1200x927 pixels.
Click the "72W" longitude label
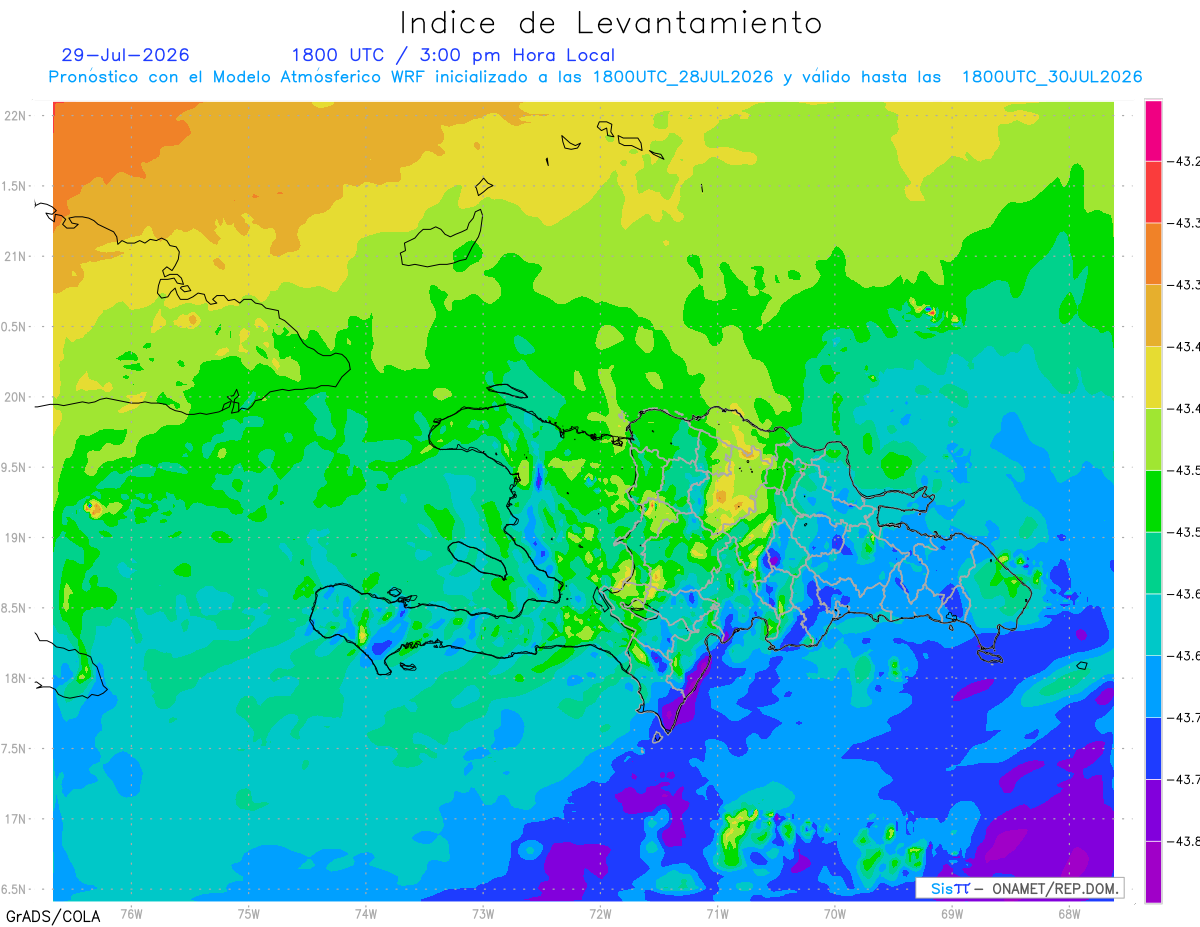coord(600,913)
